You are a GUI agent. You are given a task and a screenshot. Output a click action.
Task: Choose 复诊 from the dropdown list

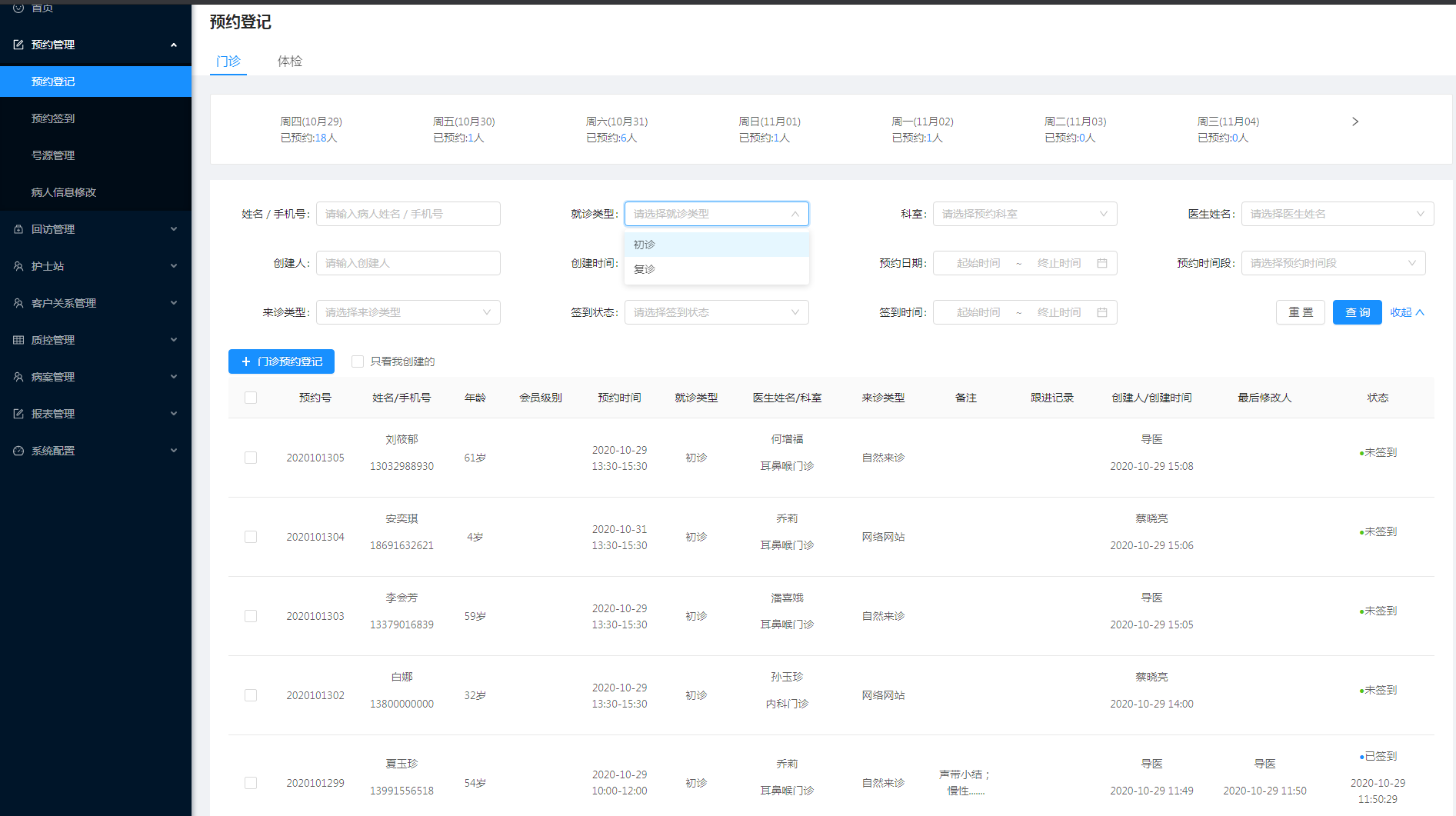717,269
